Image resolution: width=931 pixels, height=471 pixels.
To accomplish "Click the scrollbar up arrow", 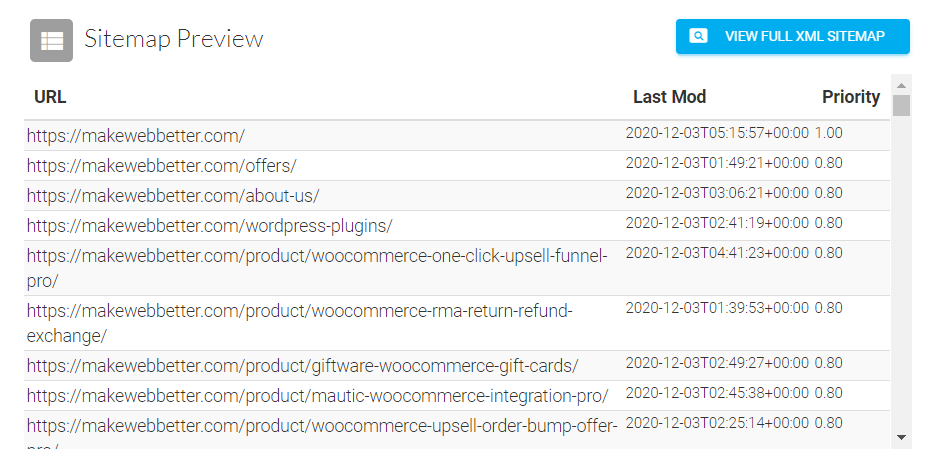I will click(901, 86).
